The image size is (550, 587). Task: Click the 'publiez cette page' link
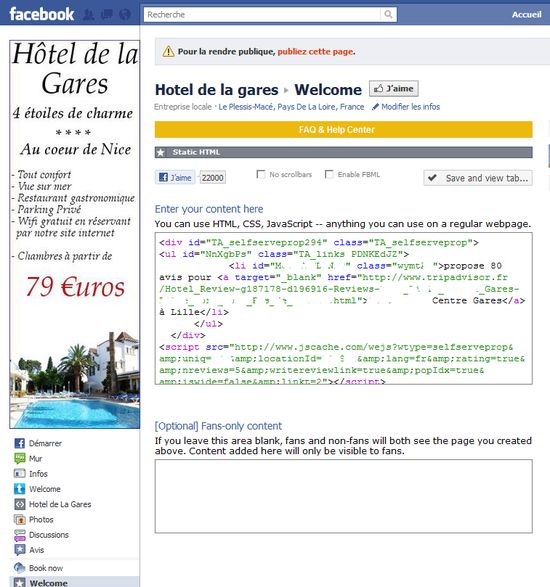click(315, 52)
